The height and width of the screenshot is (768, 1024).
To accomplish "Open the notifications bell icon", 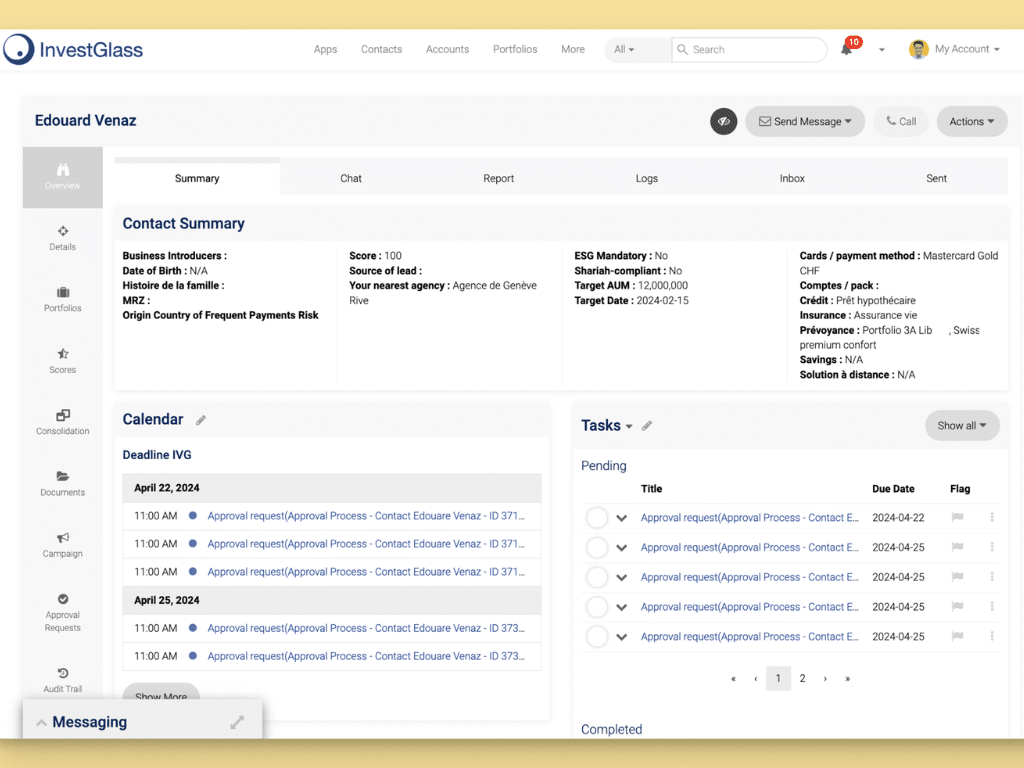I will (846, 49).
